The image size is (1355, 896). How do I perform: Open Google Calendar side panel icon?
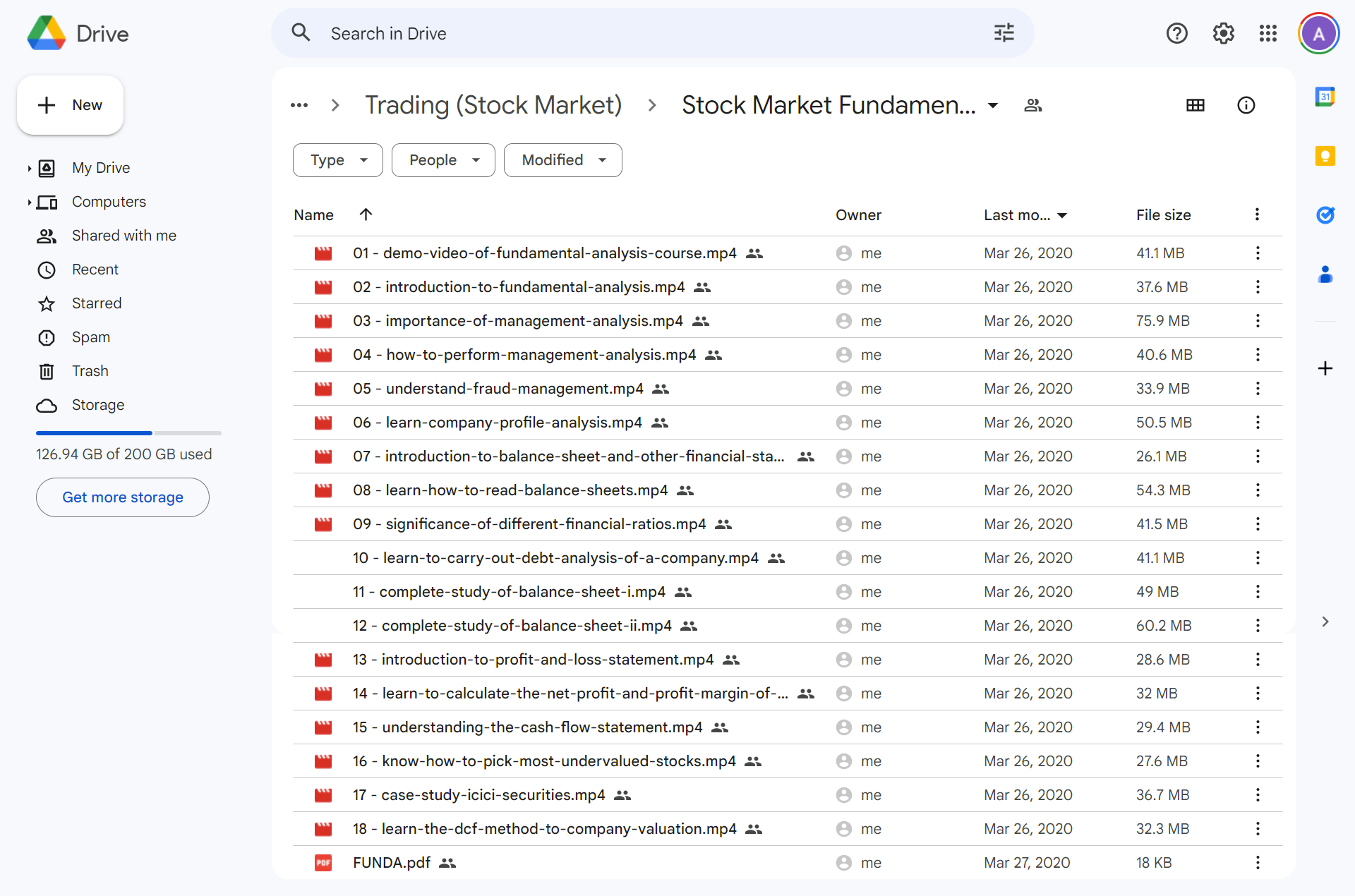1325,97
